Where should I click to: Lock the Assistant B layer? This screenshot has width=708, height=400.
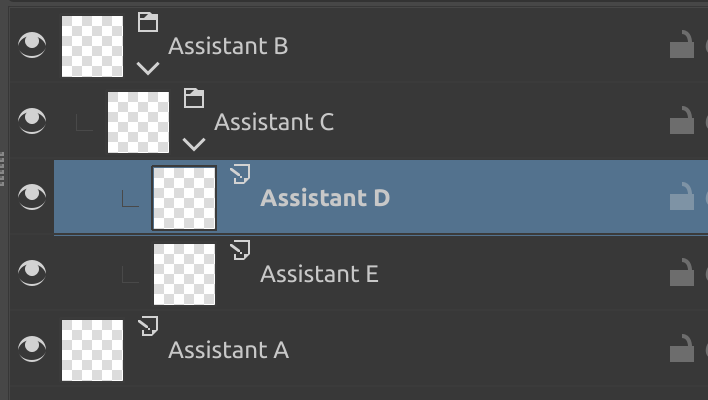tap(681, 46)
